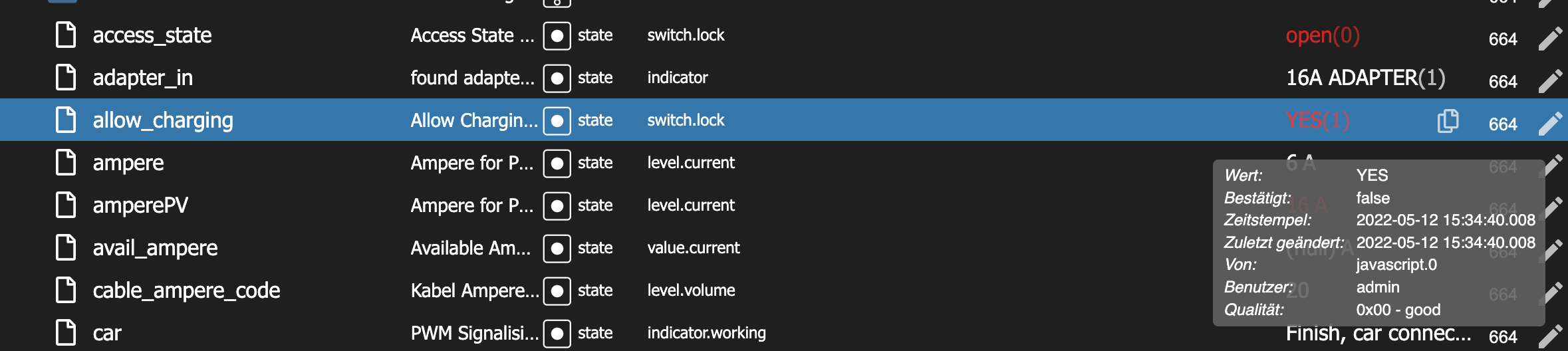Click the file icon beside avail_ampere

coord(66,247)
